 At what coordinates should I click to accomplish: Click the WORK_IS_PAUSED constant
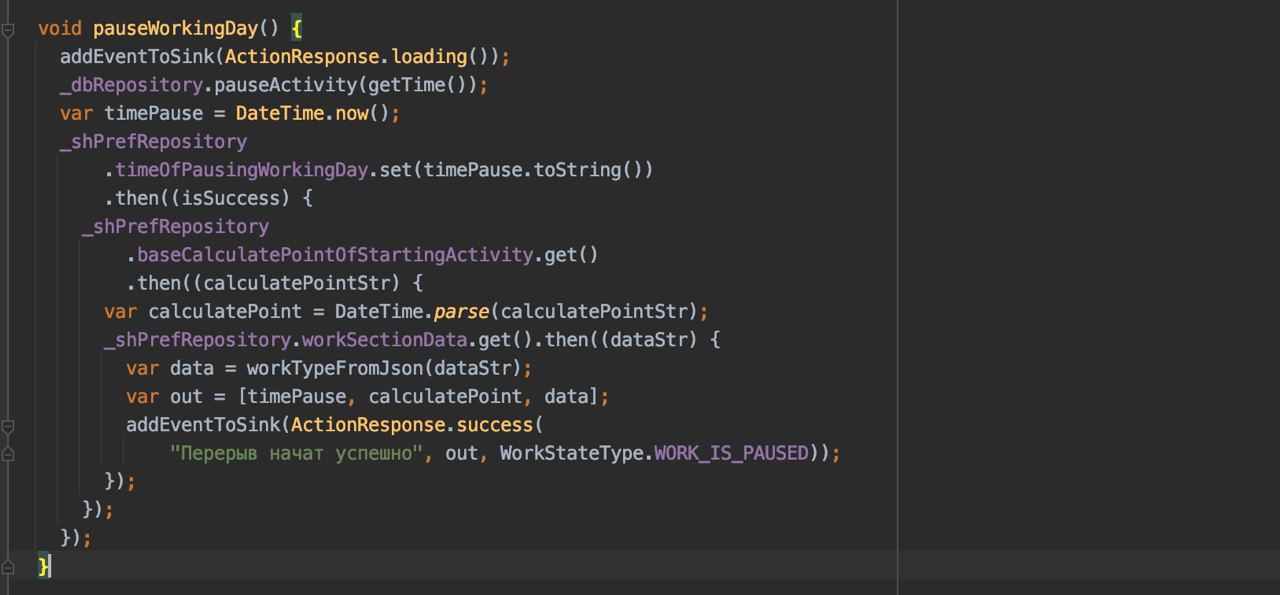(x=731, y=453)
